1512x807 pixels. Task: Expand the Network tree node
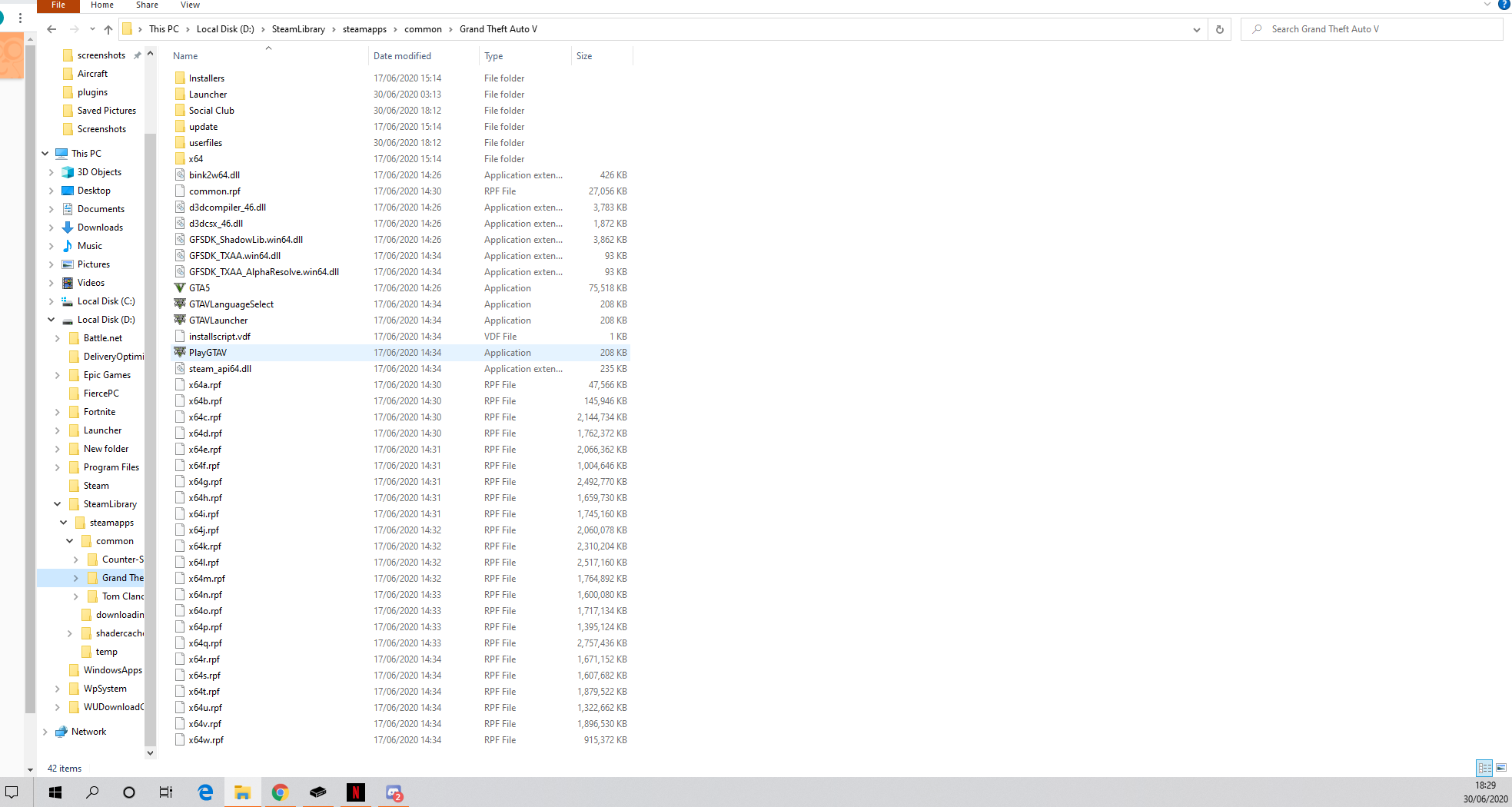click(x=45, y=732)
